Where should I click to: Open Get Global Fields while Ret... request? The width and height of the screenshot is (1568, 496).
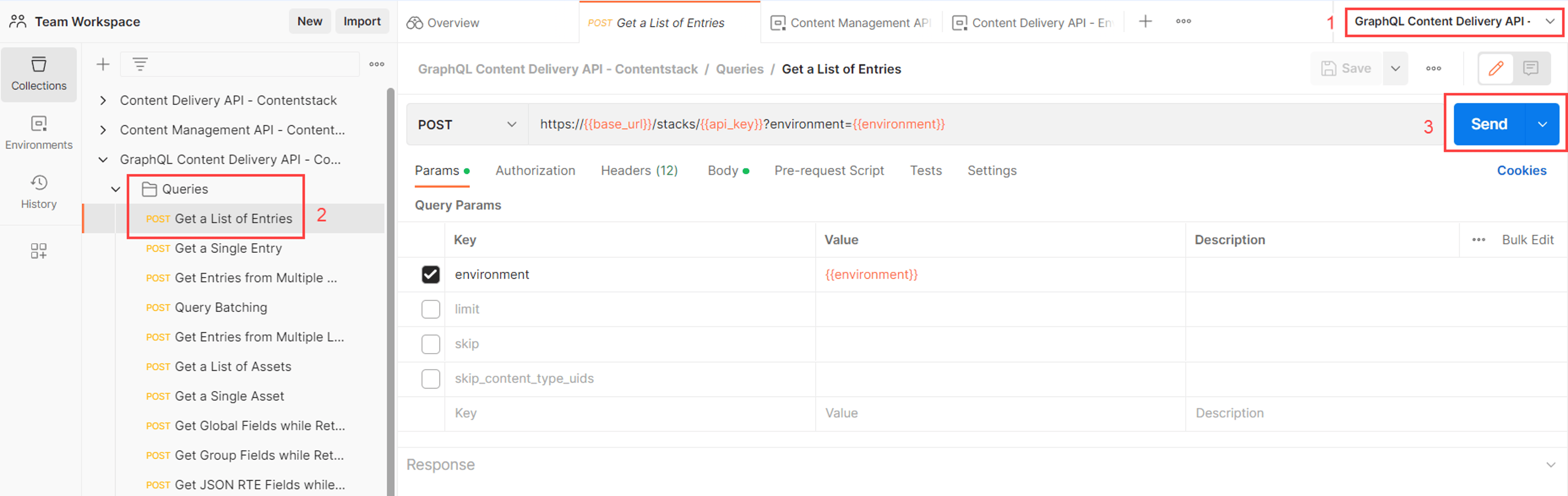[x=245, y=425]
